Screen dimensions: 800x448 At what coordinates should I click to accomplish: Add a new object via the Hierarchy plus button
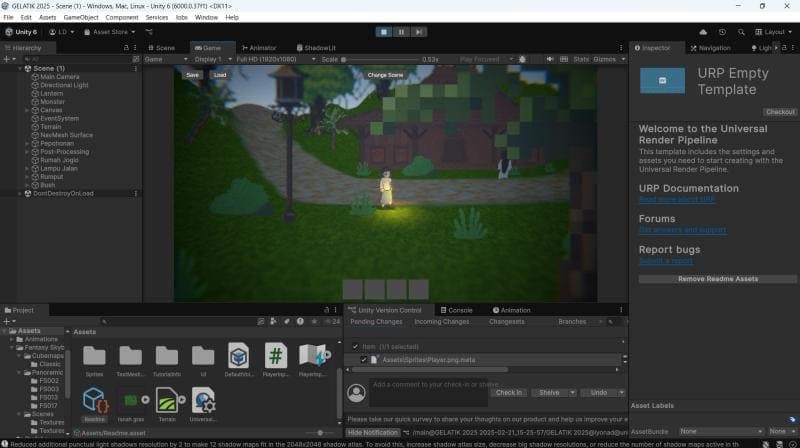click(x=9, y=59)
